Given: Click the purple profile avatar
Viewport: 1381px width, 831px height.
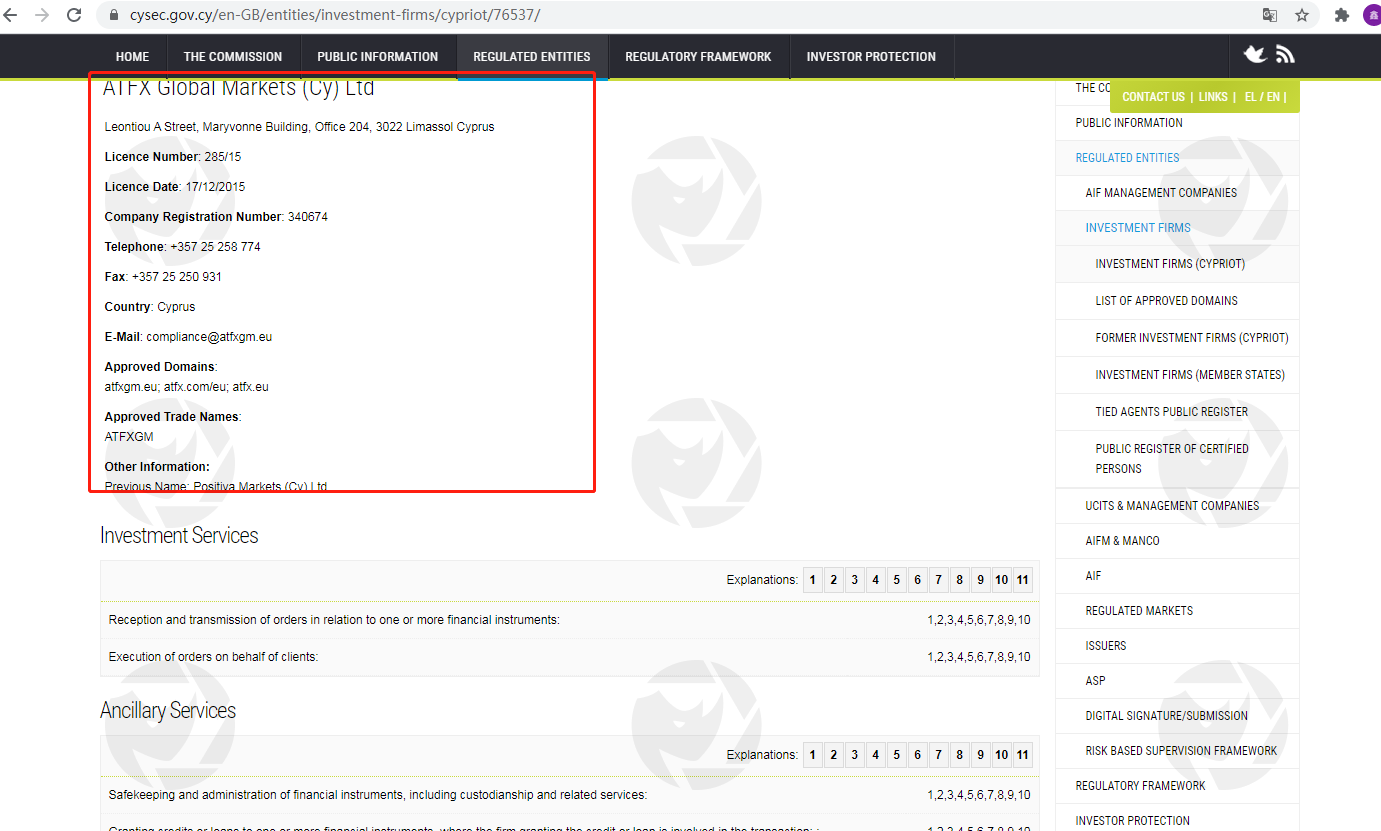Looking at the screenshot, I should tap(1371, 15).
